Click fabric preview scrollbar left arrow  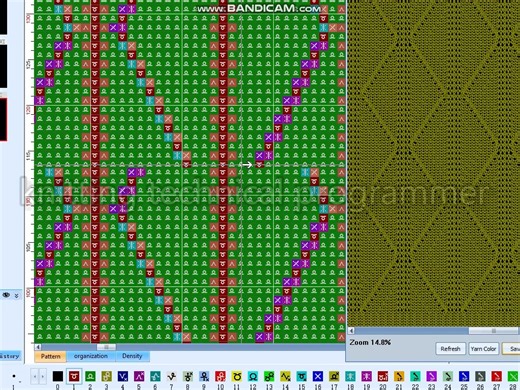click(351, 331)
